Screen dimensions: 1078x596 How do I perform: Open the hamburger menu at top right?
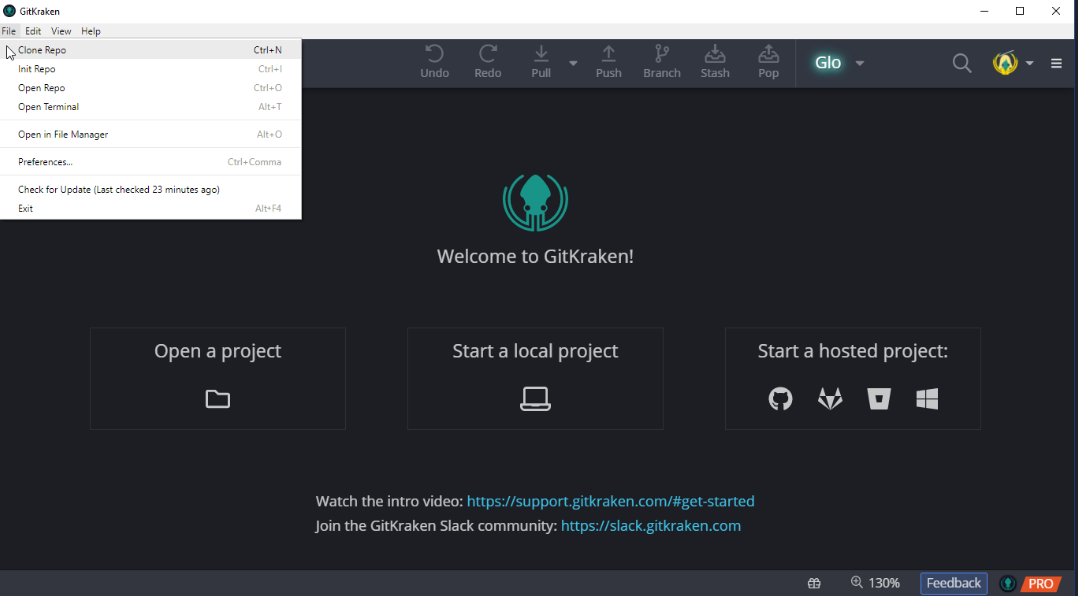tap(1056, 63)
